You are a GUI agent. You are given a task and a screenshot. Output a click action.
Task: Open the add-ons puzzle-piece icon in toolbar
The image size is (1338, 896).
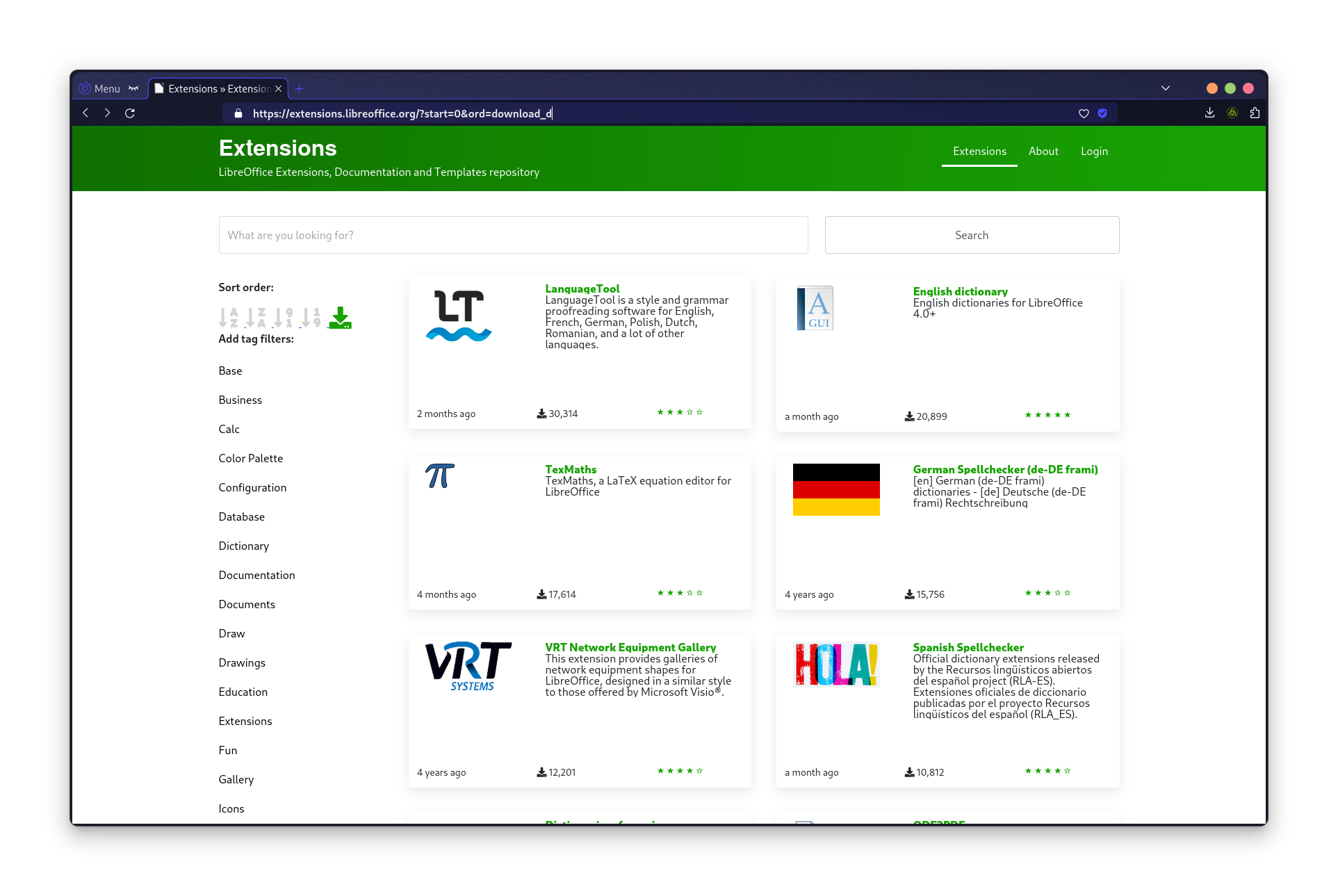[1255, 113]
